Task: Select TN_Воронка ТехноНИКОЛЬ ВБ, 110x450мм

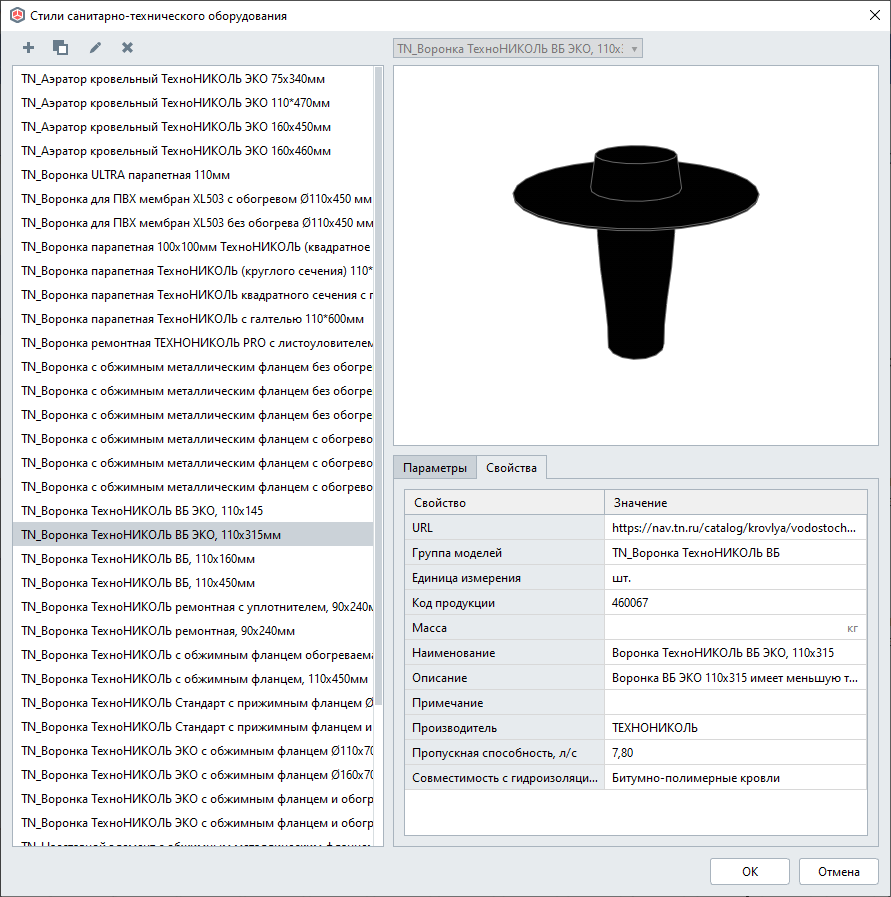Action: click(193, 583)
